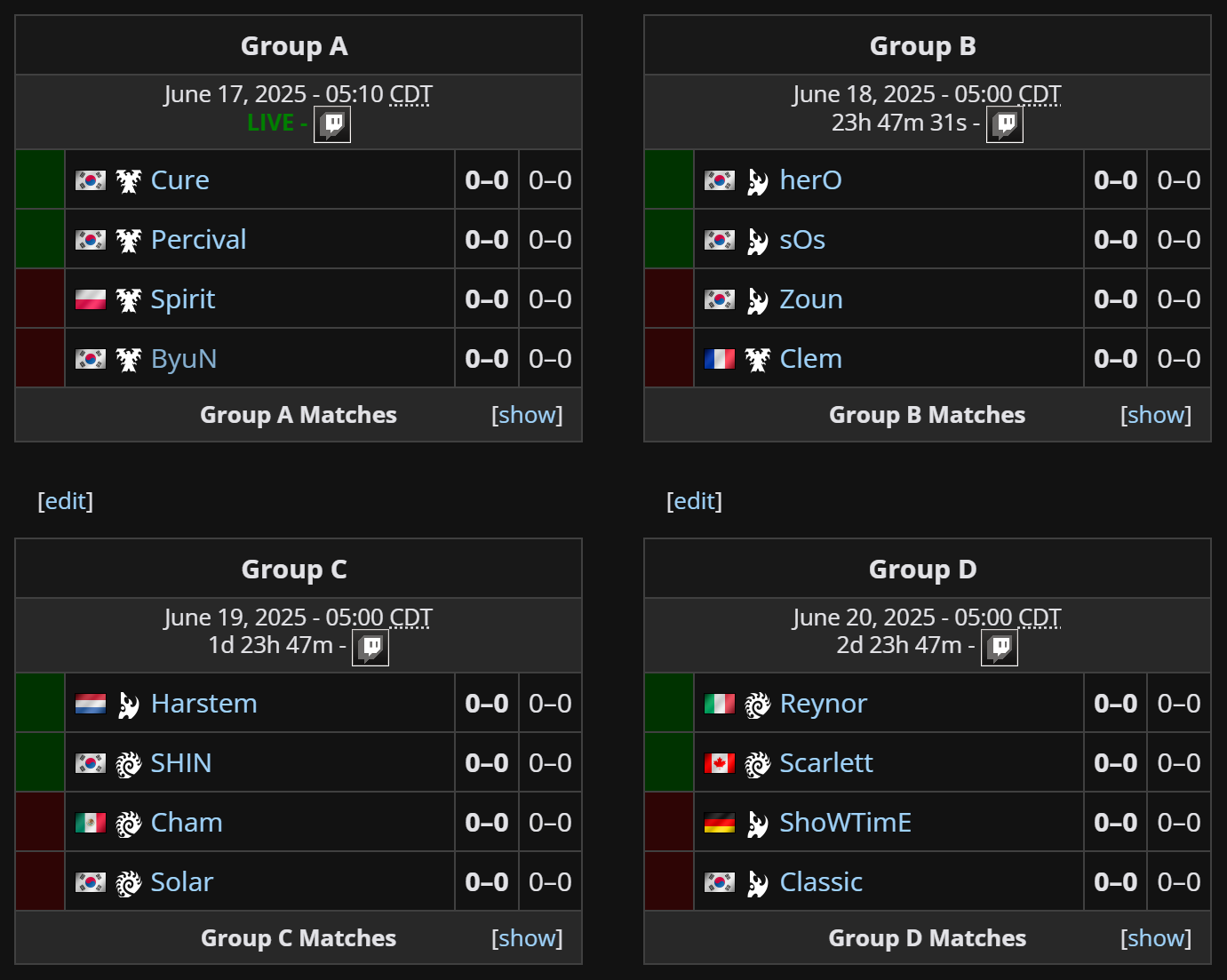Click the CDT timezone abbreviation in Group A

[411, 94]
